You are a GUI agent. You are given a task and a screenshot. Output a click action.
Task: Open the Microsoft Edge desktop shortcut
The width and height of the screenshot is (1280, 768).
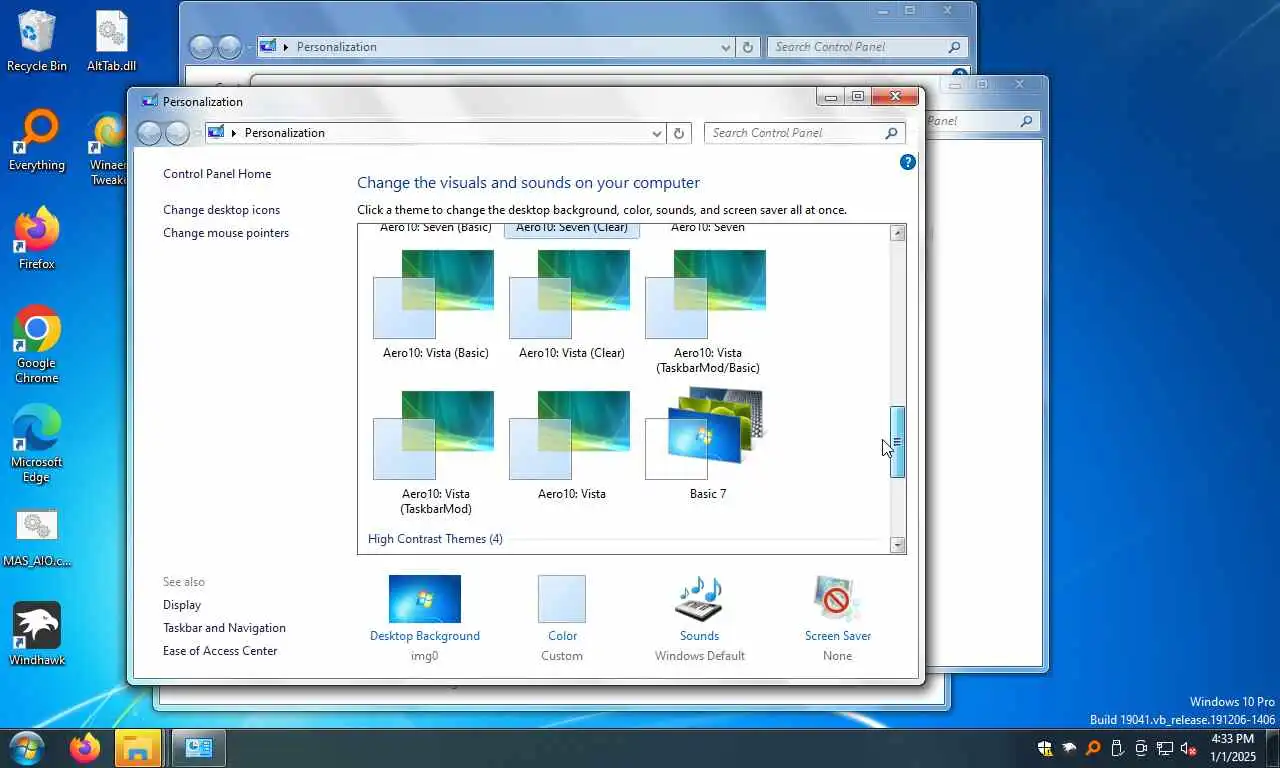pos(37,444)
